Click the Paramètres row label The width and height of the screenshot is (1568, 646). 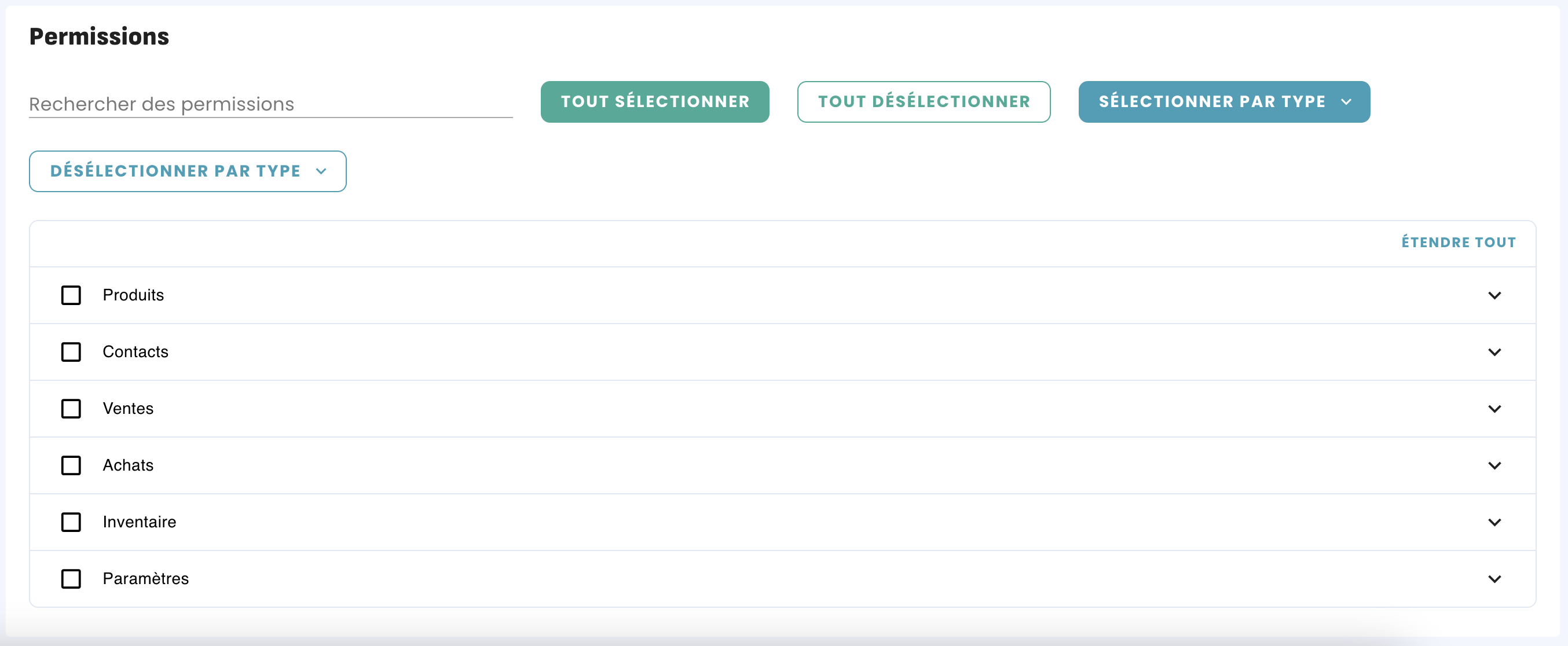[145, 578]
